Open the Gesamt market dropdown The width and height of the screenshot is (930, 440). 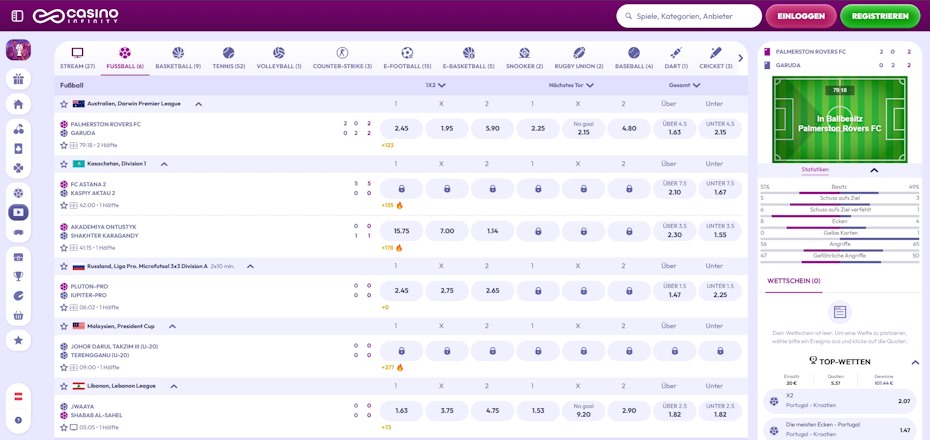(x=684, y=85)
